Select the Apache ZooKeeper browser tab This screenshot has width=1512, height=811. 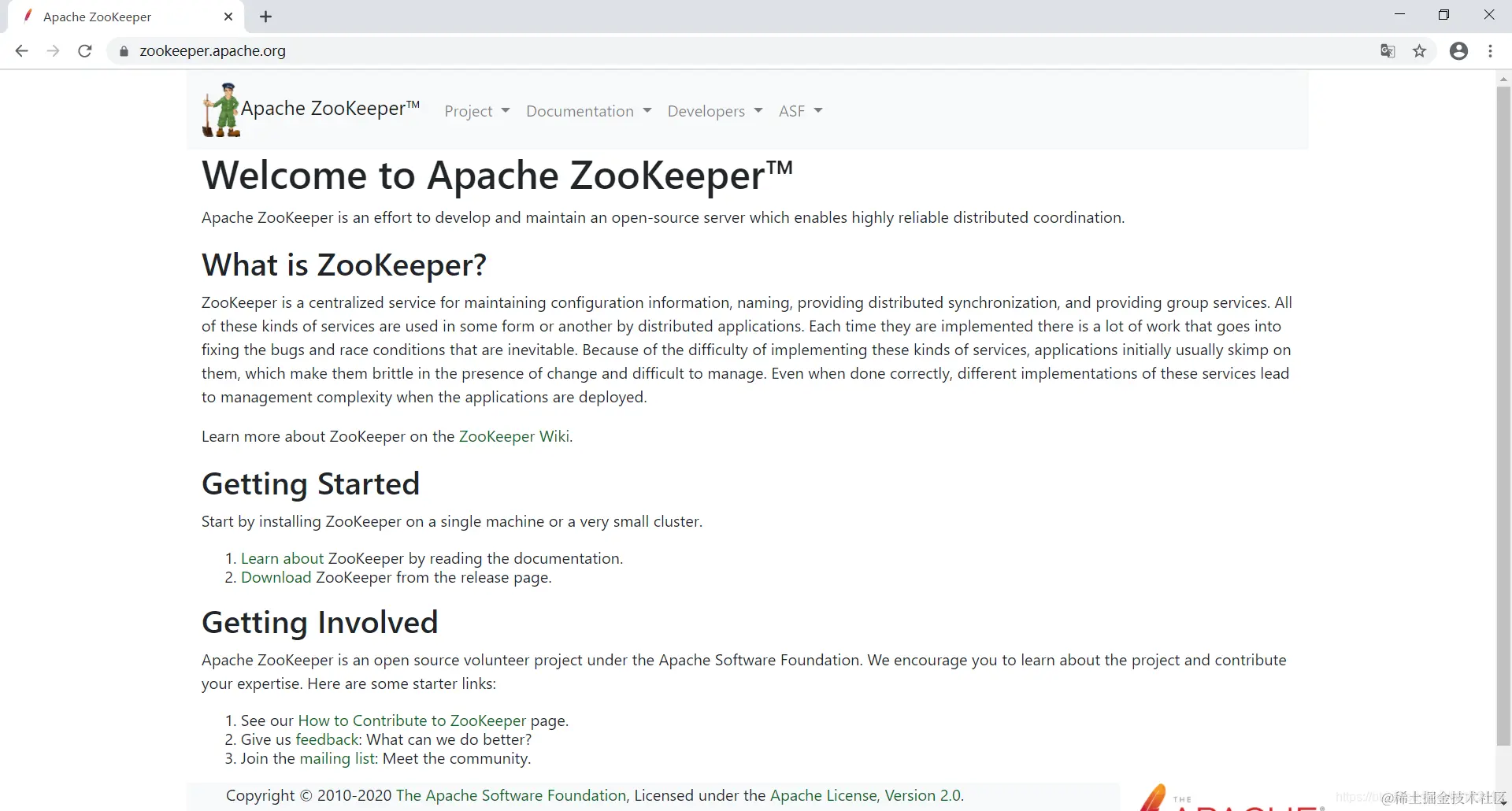(x=126, y=17)
